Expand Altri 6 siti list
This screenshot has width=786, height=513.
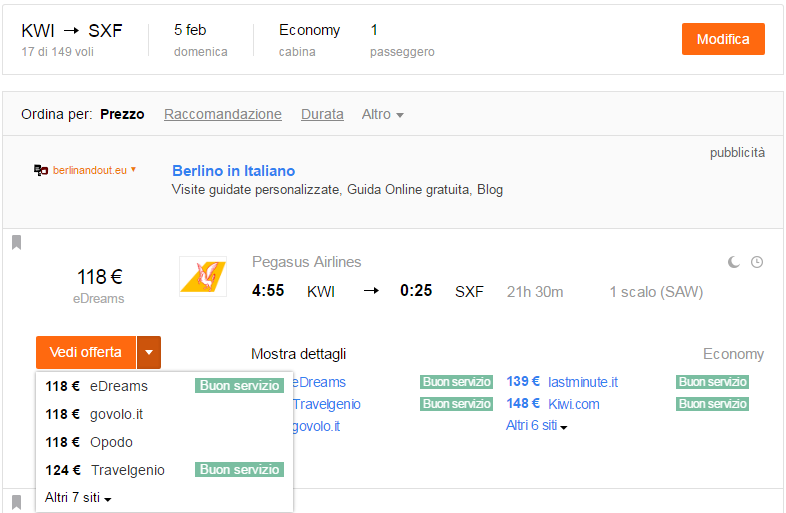click(536, 426)
